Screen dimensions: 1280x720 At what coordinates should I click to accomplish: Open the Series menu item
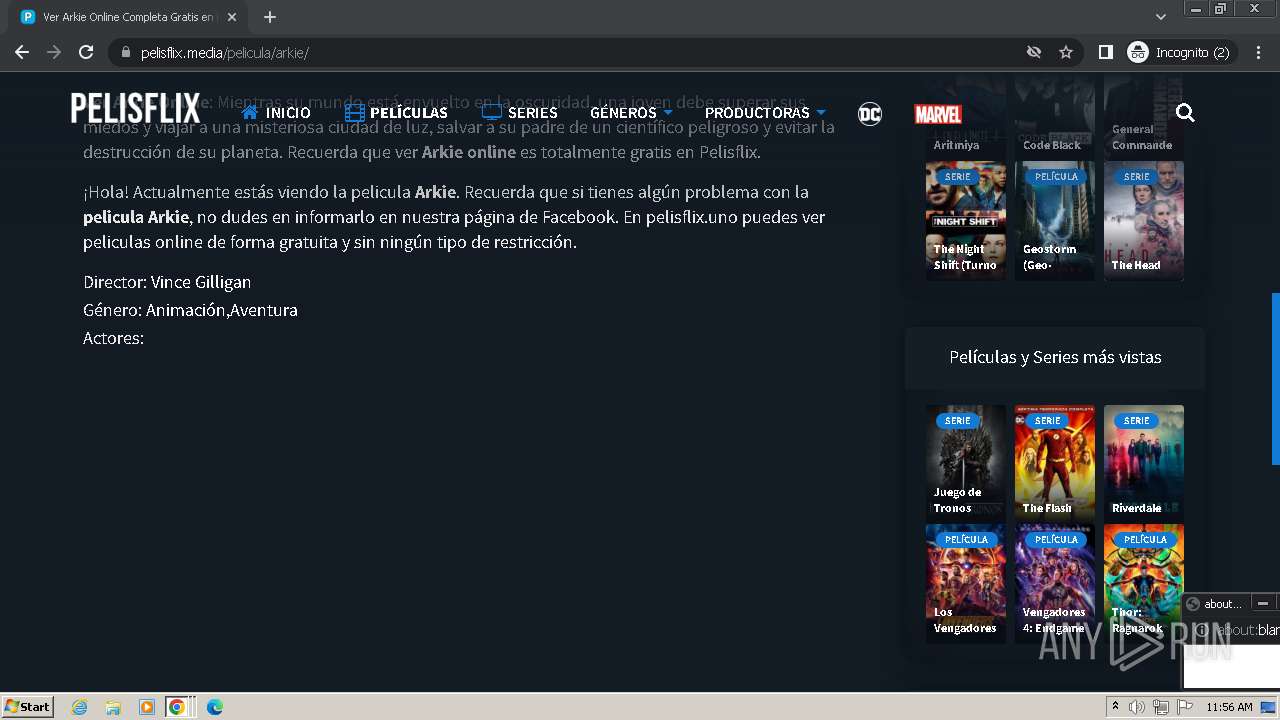pos(519,112)
